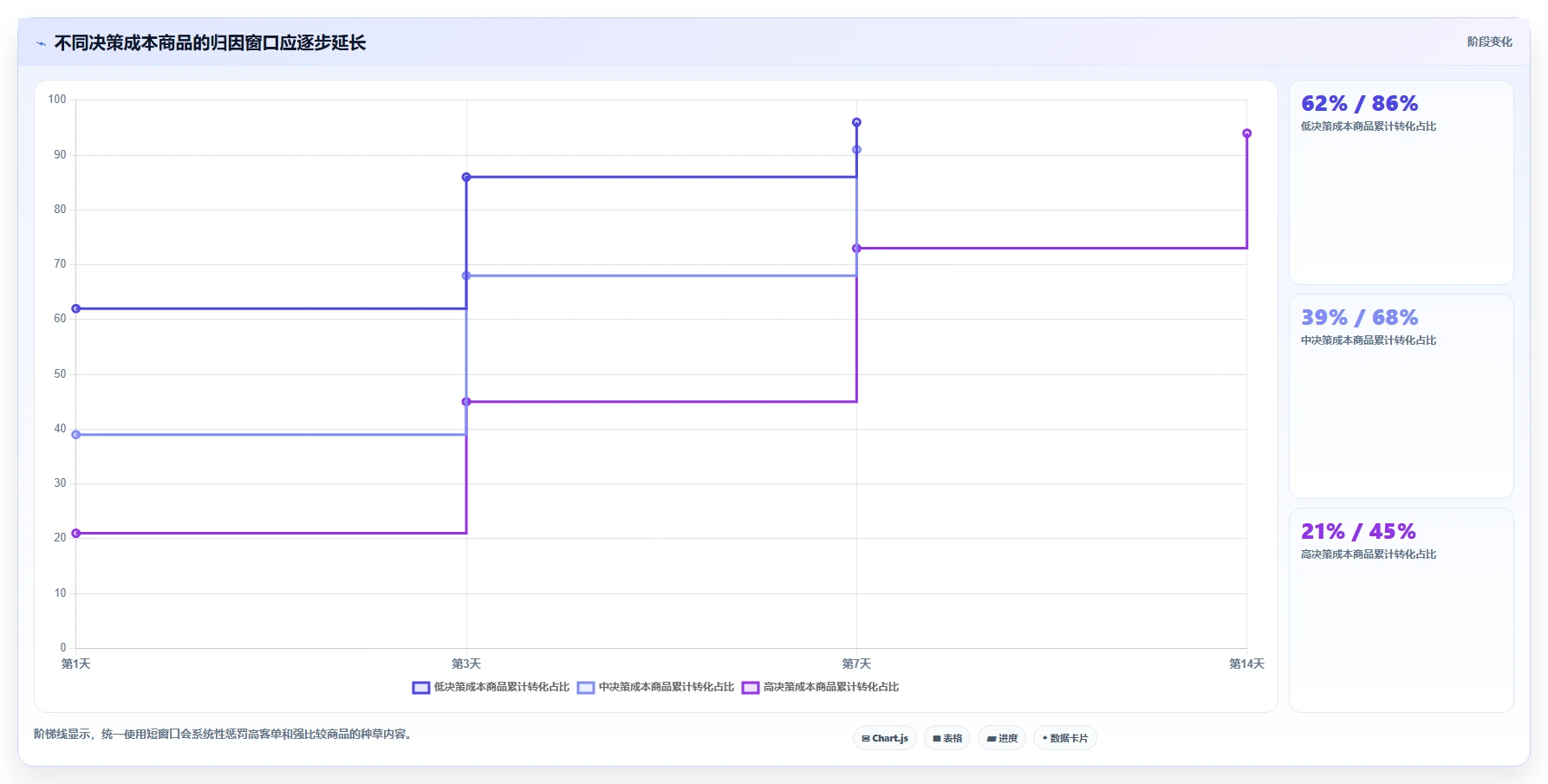The height and width of the screenshot is (784, 1548).
Task: Click the 第3天 x-axis label
Action: tap(466, 664)
